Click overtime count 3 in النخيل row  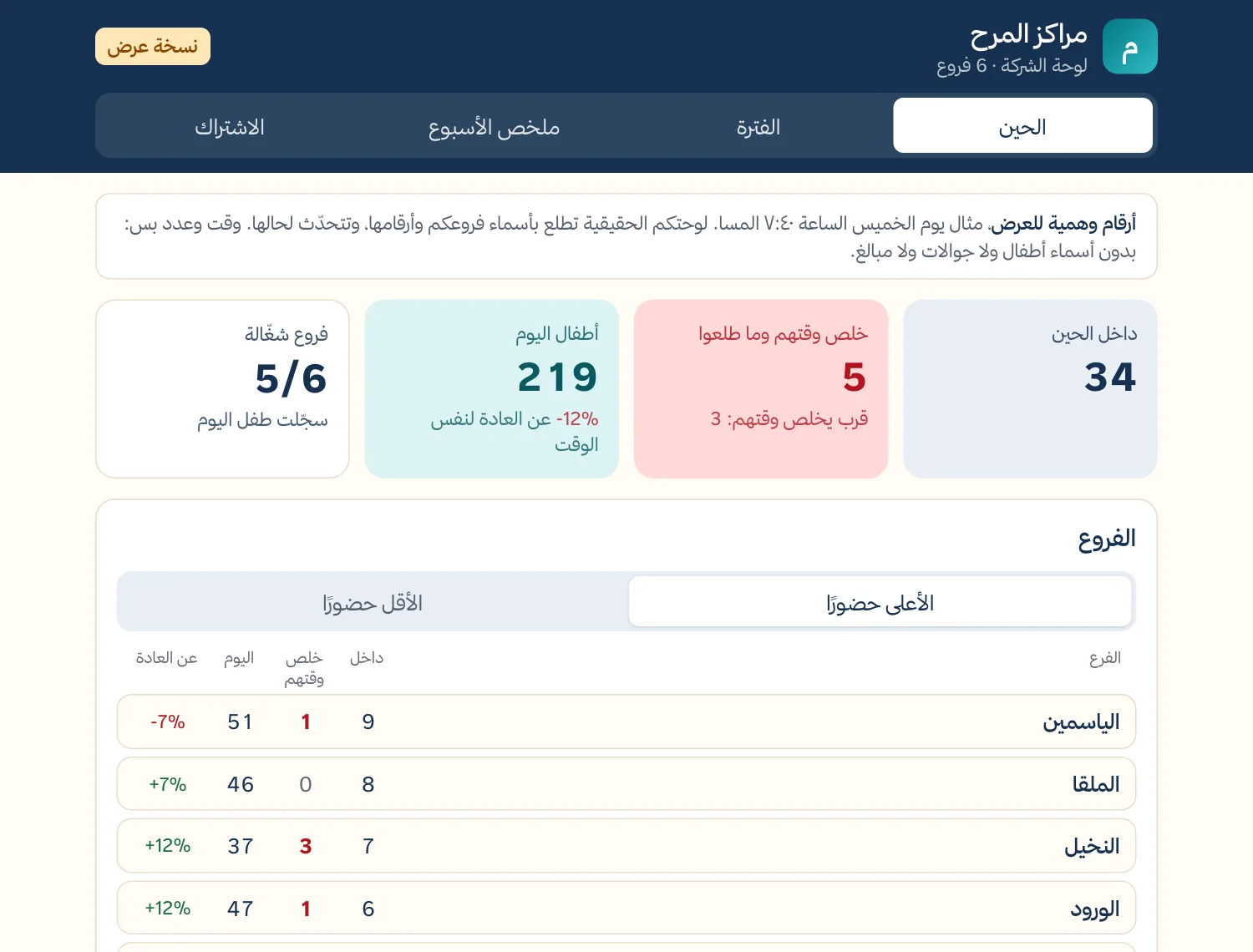point(306,846)
